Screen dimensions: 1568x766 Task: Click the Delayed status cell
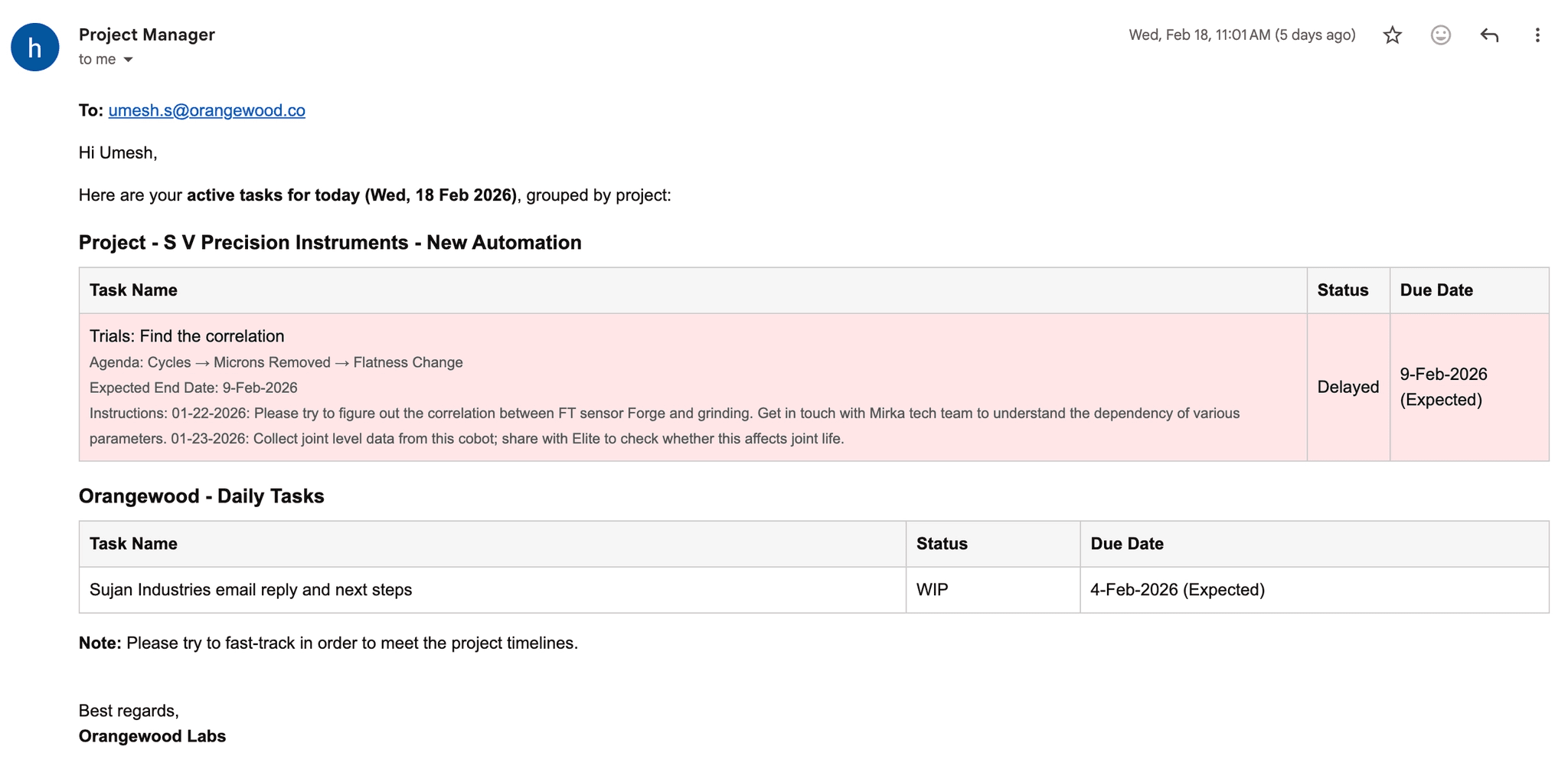(1347, 387)
